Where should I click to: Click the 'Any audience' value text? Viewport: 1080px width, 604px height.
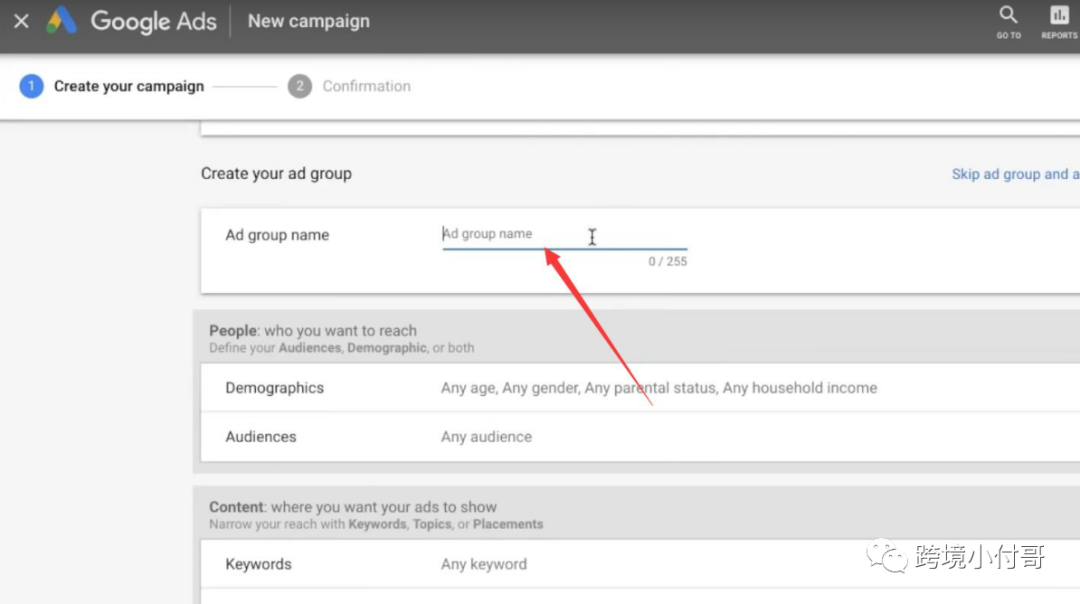click(486, 437)
